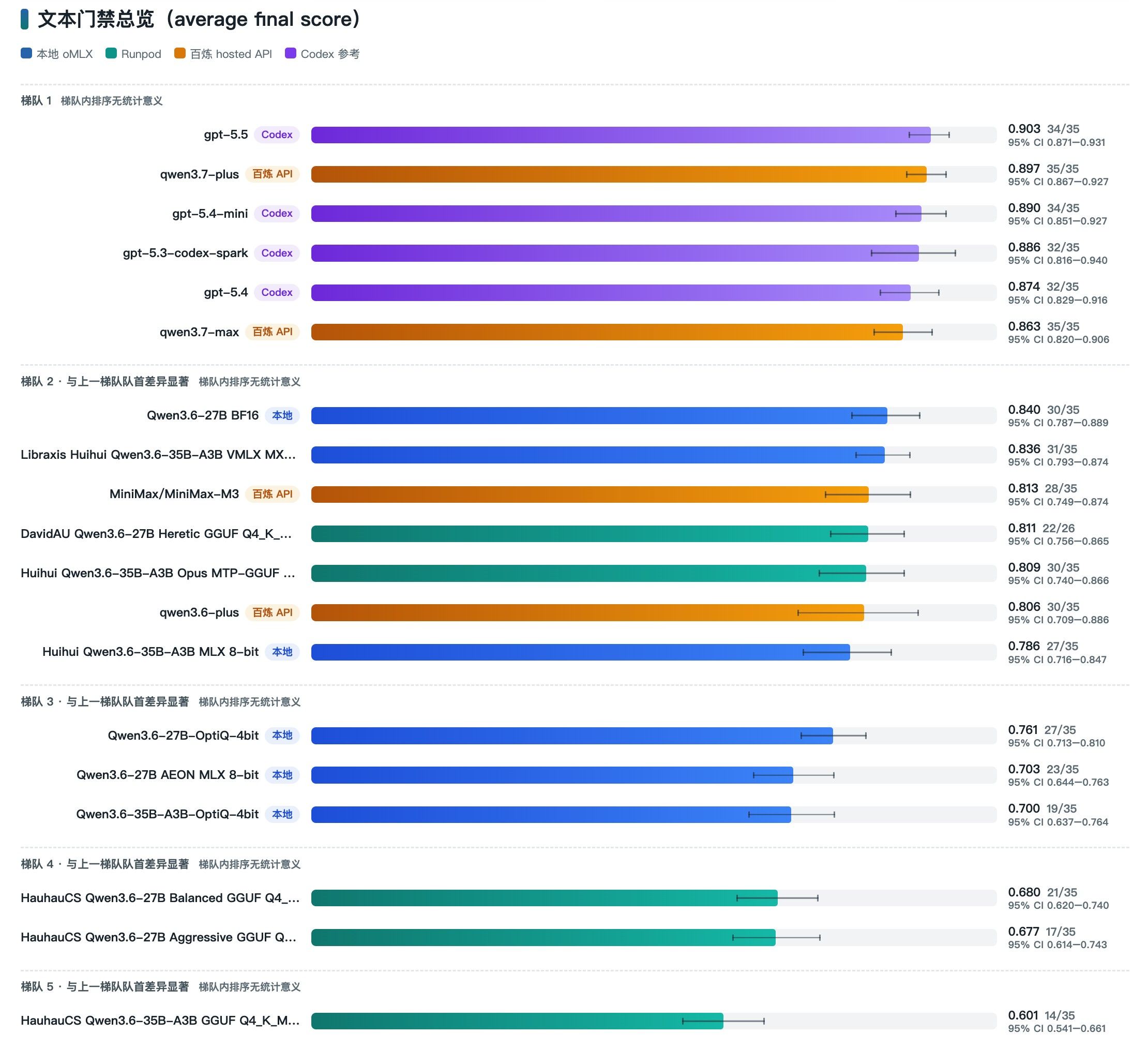This screenshot has height=1049, width=1148.
Task: Click the 0.840 30/35 score value
Action: pyautogui.click(x=1043, y=410)
